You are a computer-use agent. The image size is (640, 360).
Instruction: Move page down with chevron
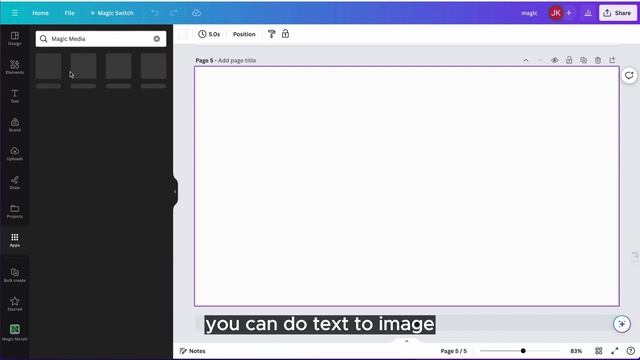tap(540, 60)
